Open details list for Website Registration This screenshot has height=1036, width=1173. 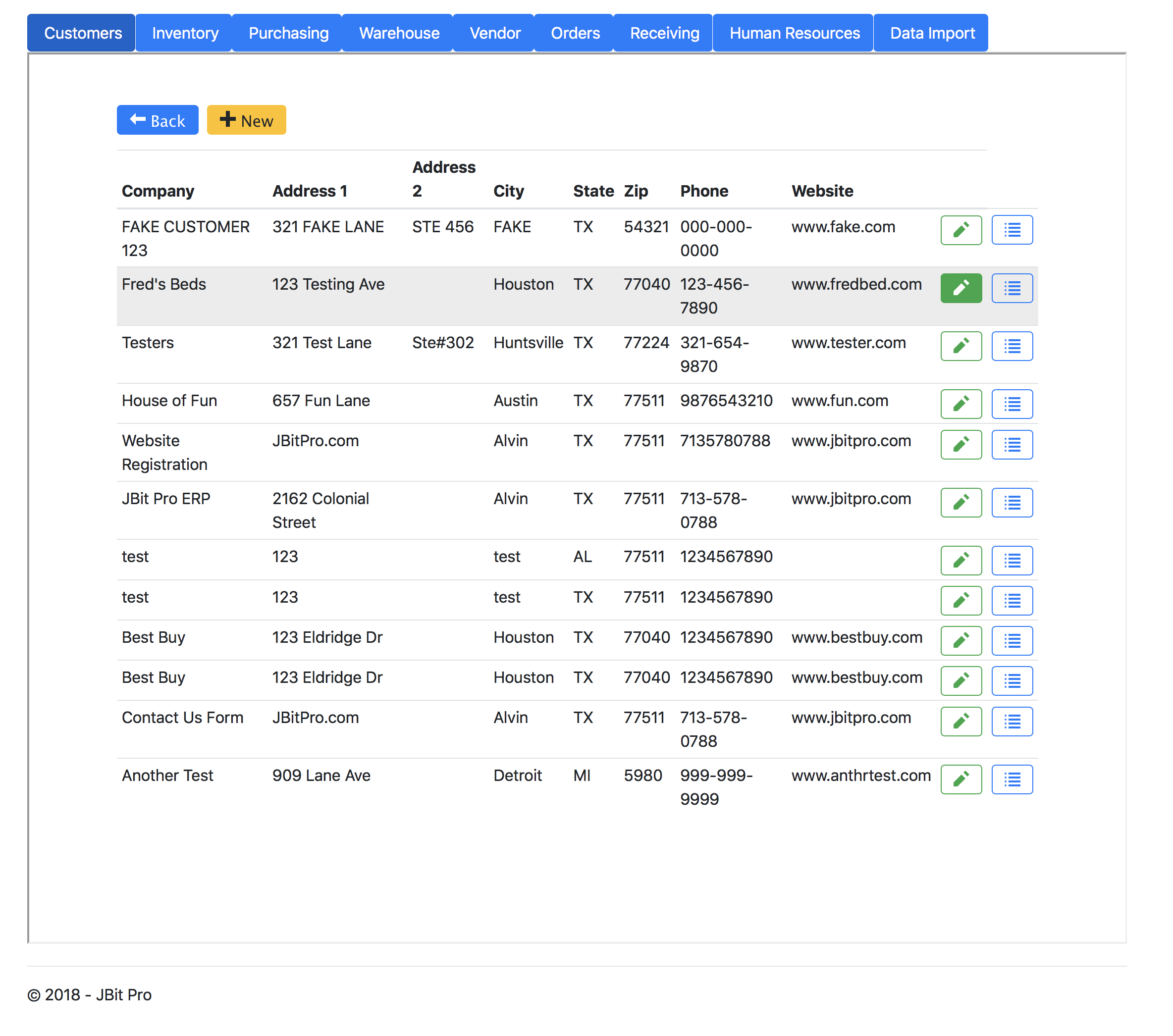click(1013, 445)
